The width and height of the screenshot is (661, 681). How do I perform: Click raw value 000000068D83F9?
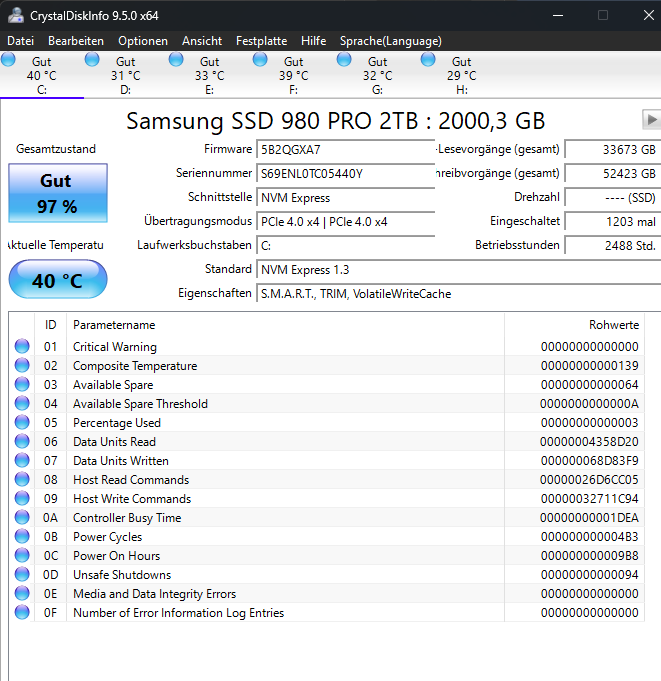(x=589, y=461)
